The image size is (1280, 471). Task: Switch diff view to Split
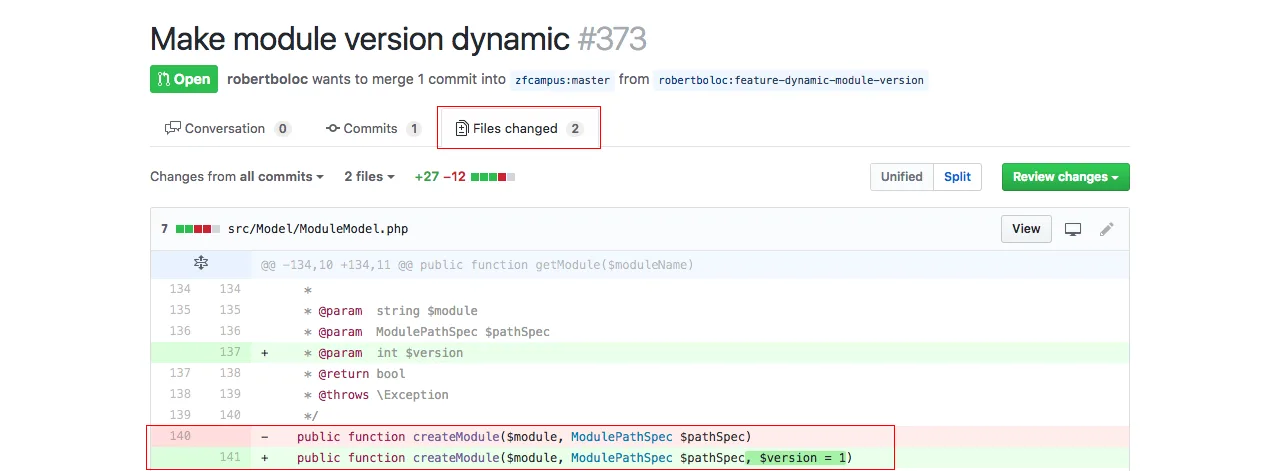coord(958,177)
